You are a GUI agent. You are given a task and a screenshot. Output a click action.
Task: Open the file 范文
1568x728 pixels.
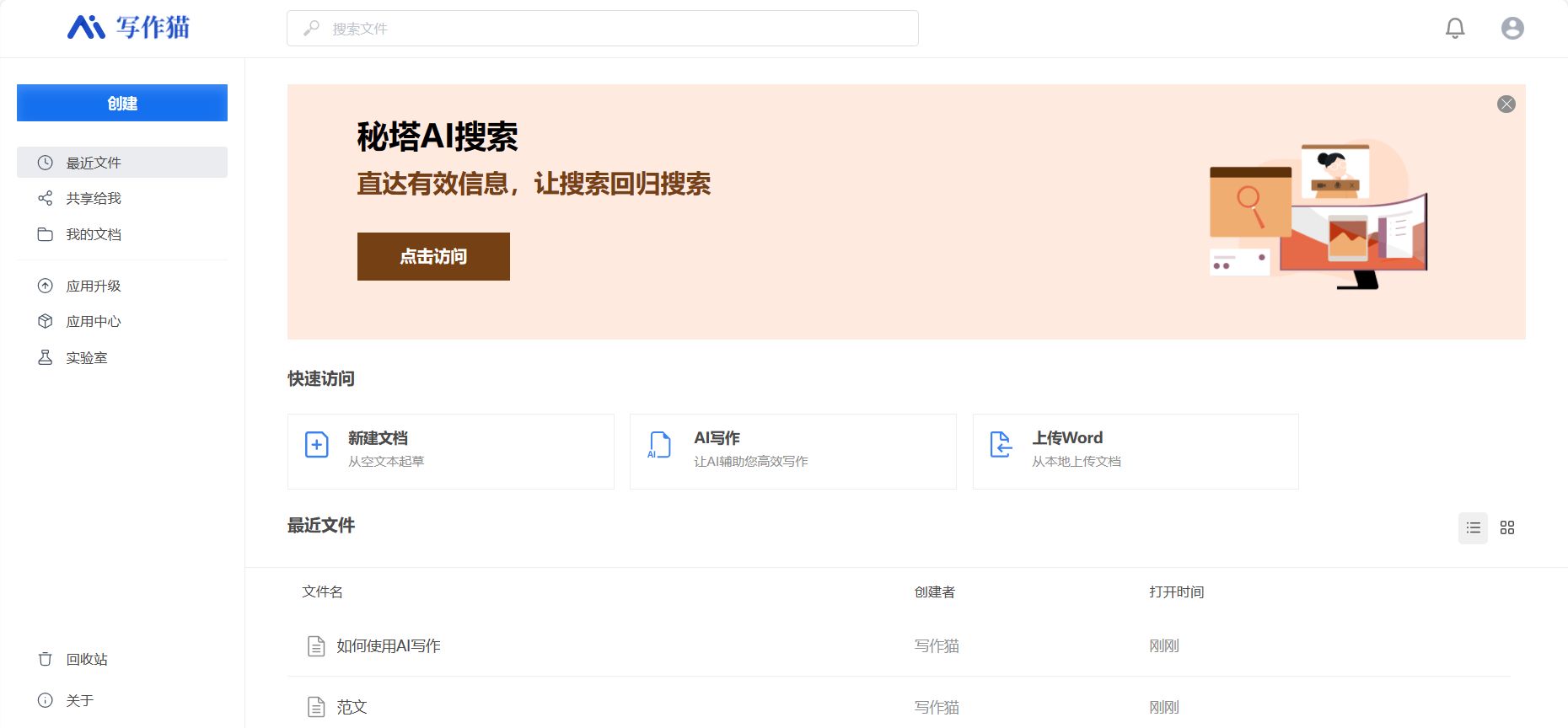(x=352, y=707)
